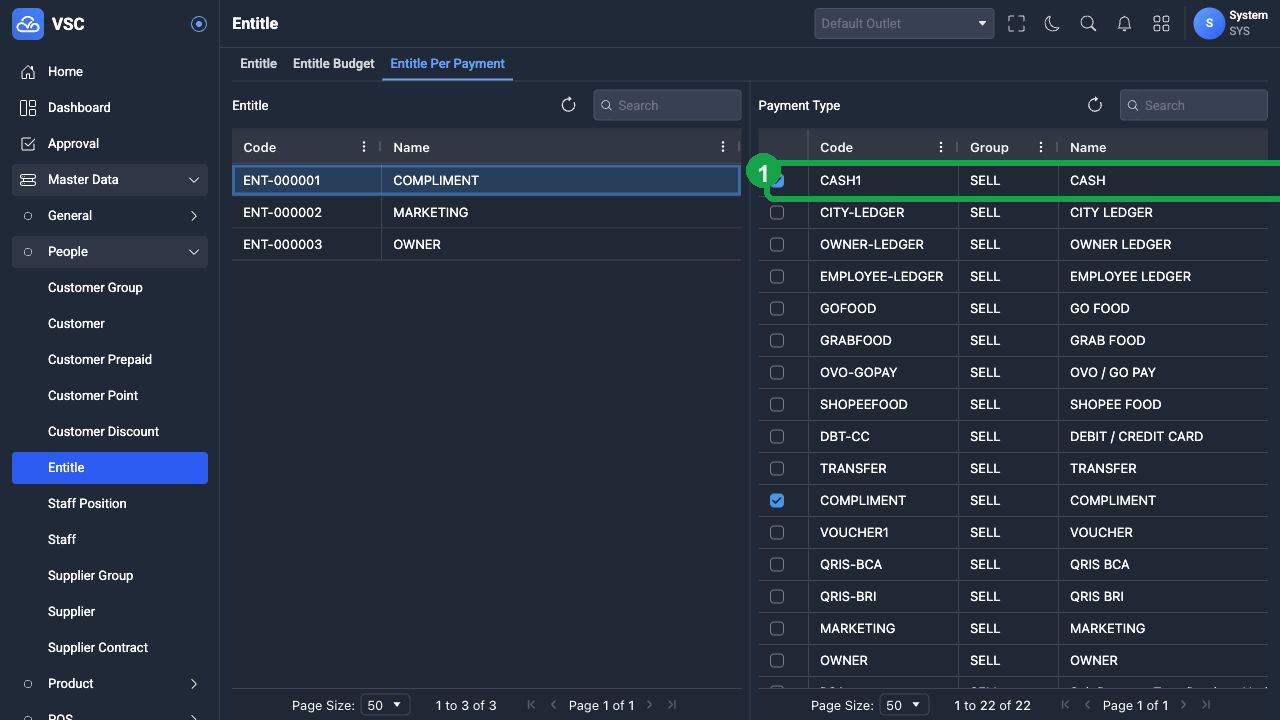
Task: Switch to the Entitle Budget tab
Action: point(333,63)
